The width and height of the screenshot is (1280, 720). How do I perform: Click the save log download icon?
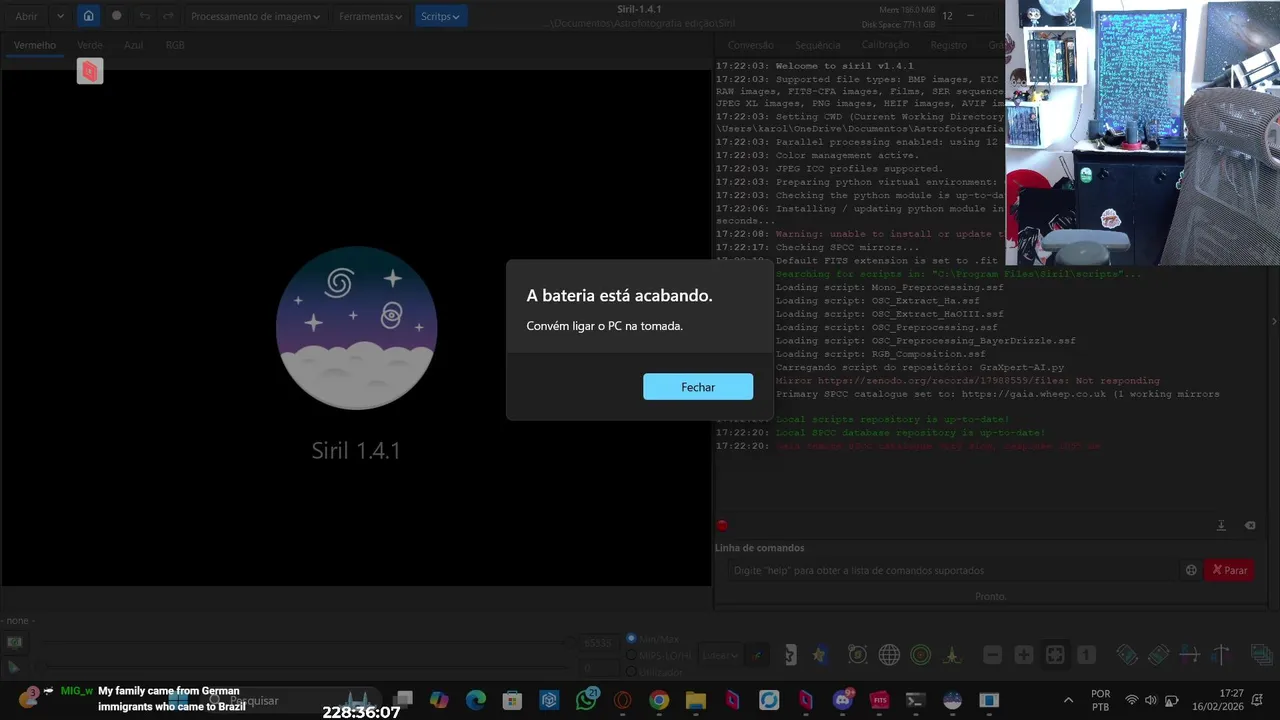coord(1221,525)
